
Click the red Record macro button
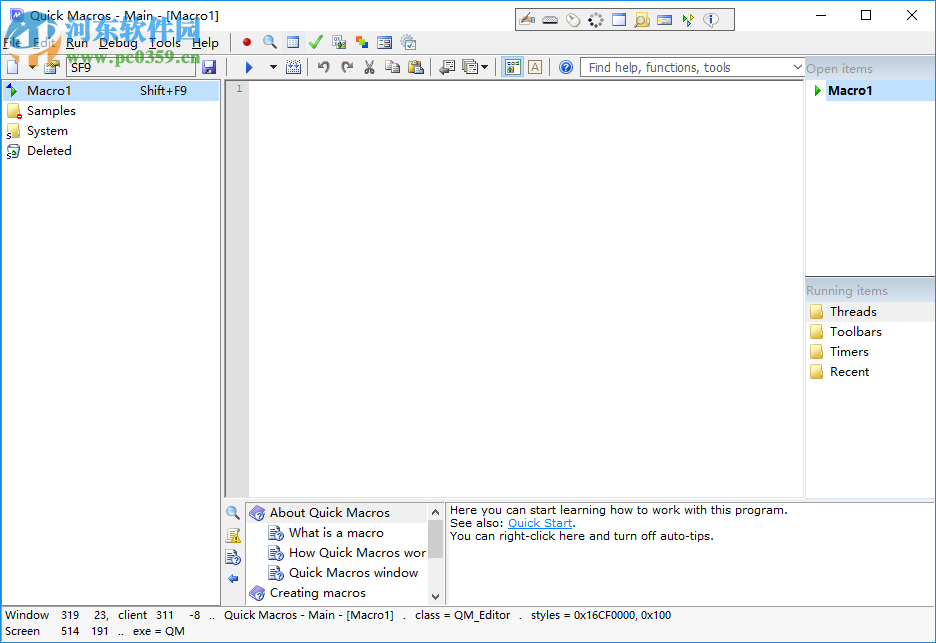tap(247, 42)
